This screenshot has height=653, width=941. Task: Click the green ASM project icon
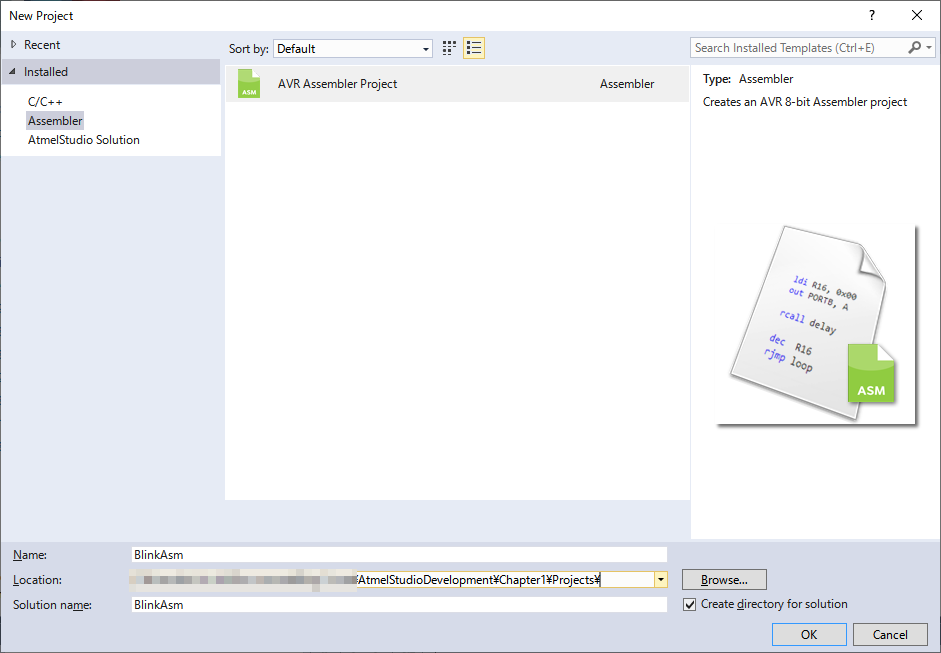[248, 83]
